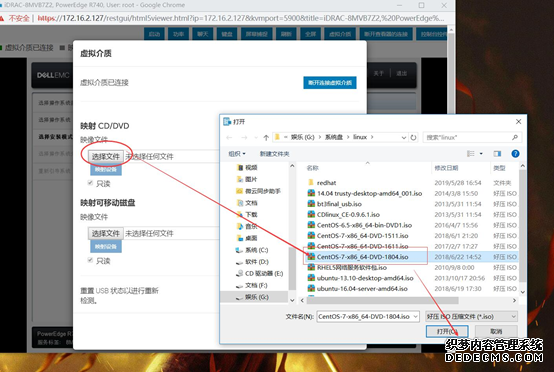
Task: Click 选择文件 under 映射可移动磁盘
Action: pyautogui.click(x=106, y=233)
